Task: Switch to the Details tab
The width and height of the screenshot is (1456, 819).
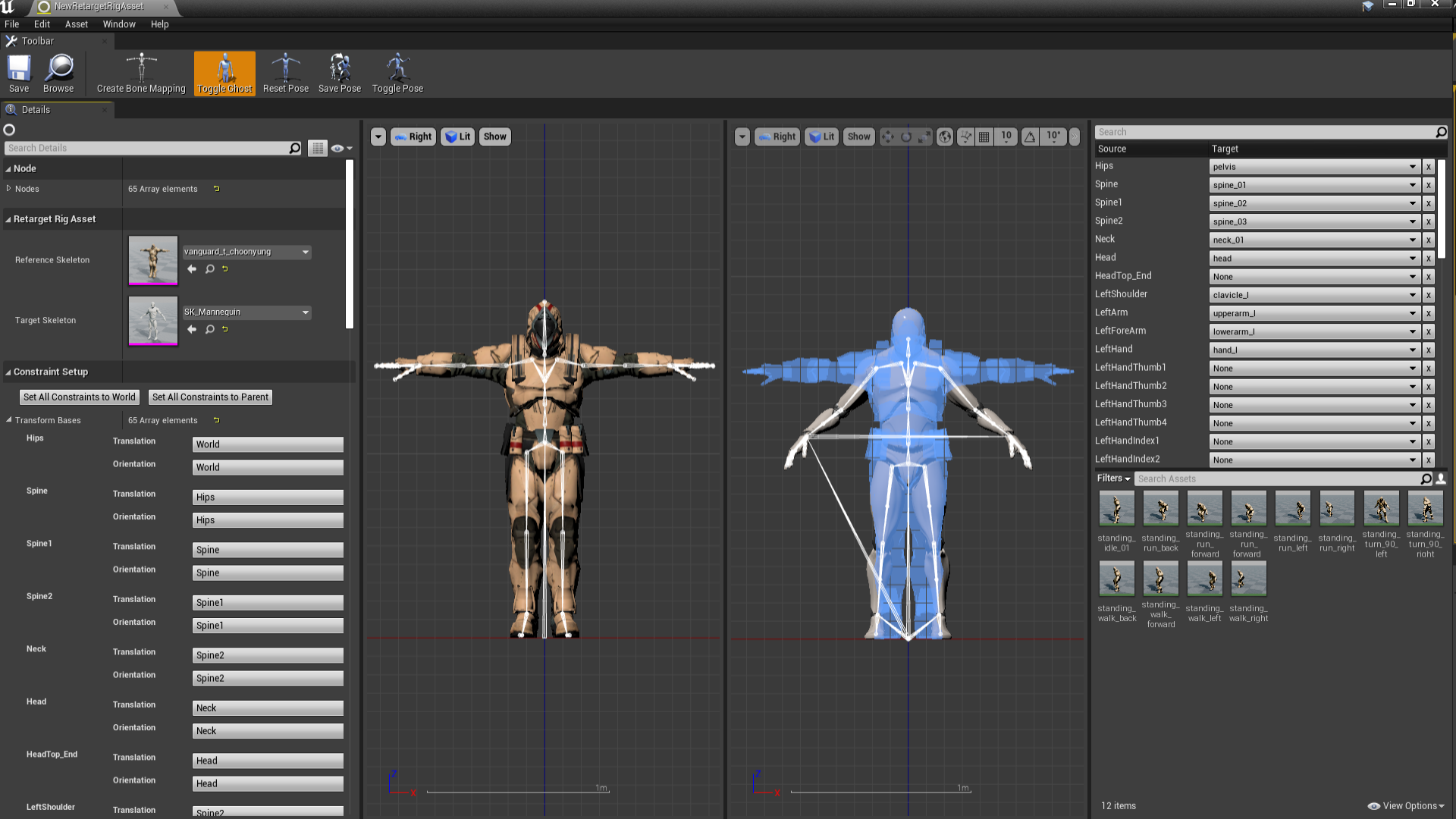Action: [35, 109]
